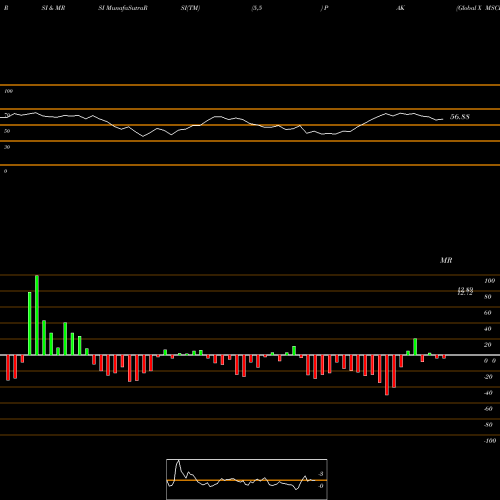Click the MR panel title label
Viewport: 500px width, 500px height.
coord(446,260)
